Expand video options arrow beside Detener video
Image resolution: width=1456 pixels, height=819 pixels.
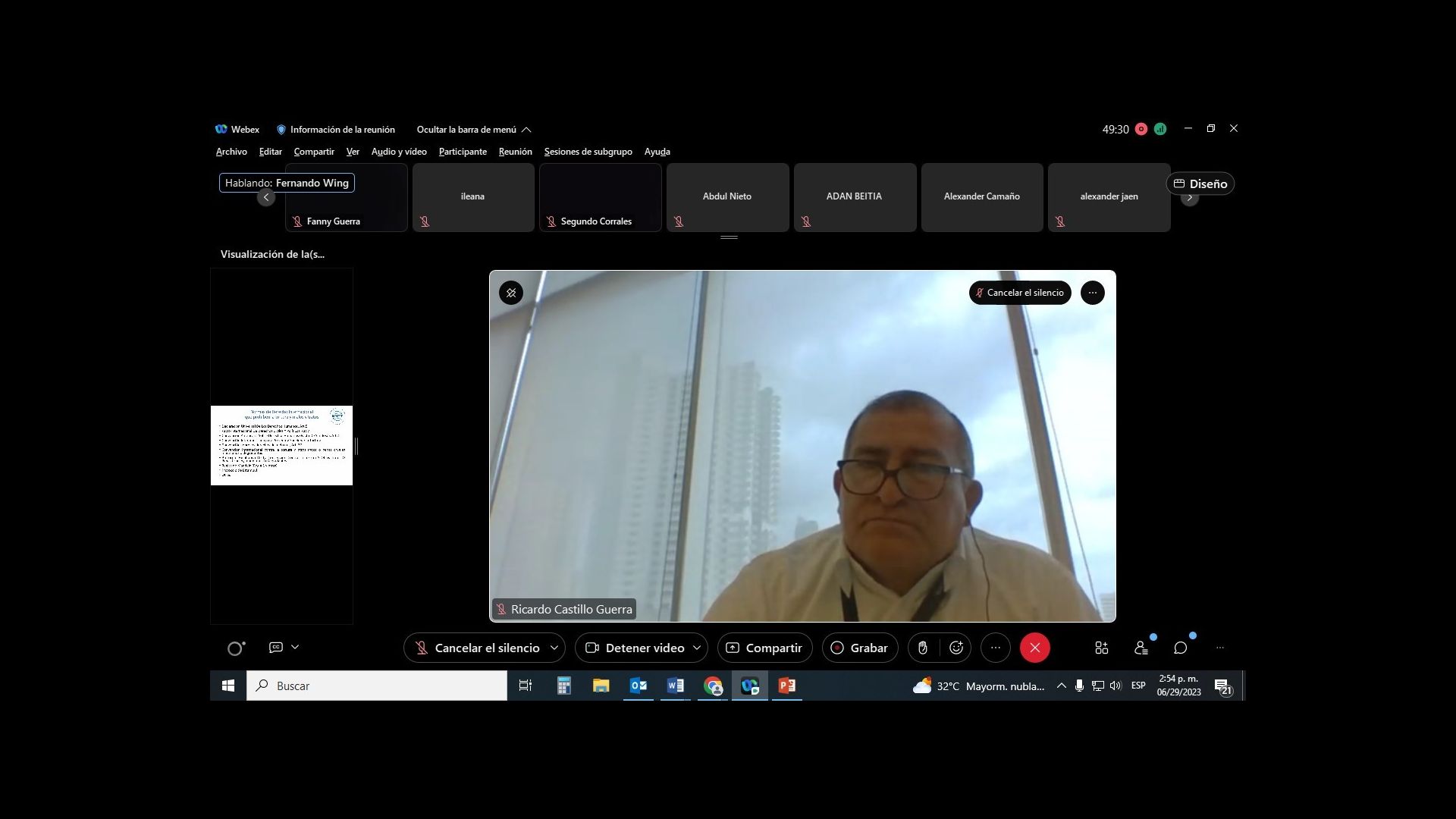697,648
